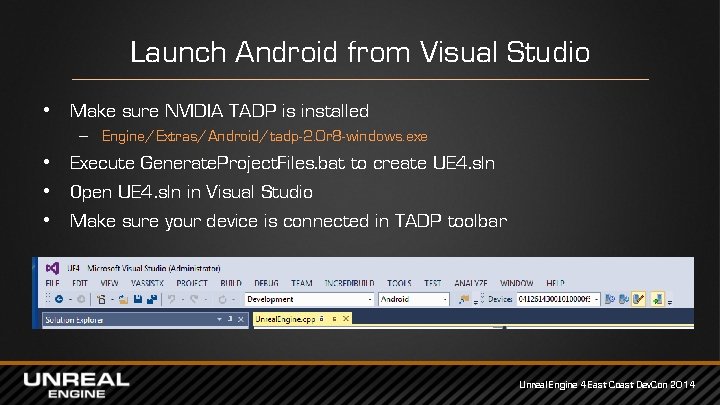Click highlighted TADP icon with pencil
720x405 pixels.
(x=639, y=299)
